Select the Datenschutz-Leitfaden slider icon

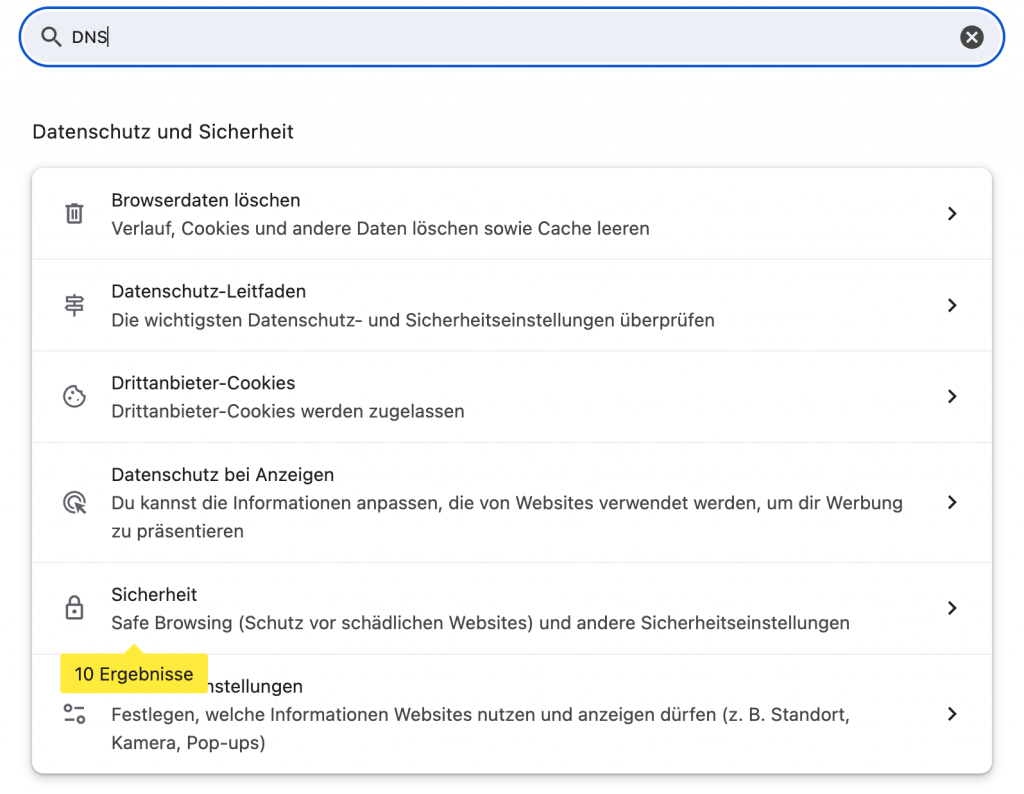[x=75, y=305]
